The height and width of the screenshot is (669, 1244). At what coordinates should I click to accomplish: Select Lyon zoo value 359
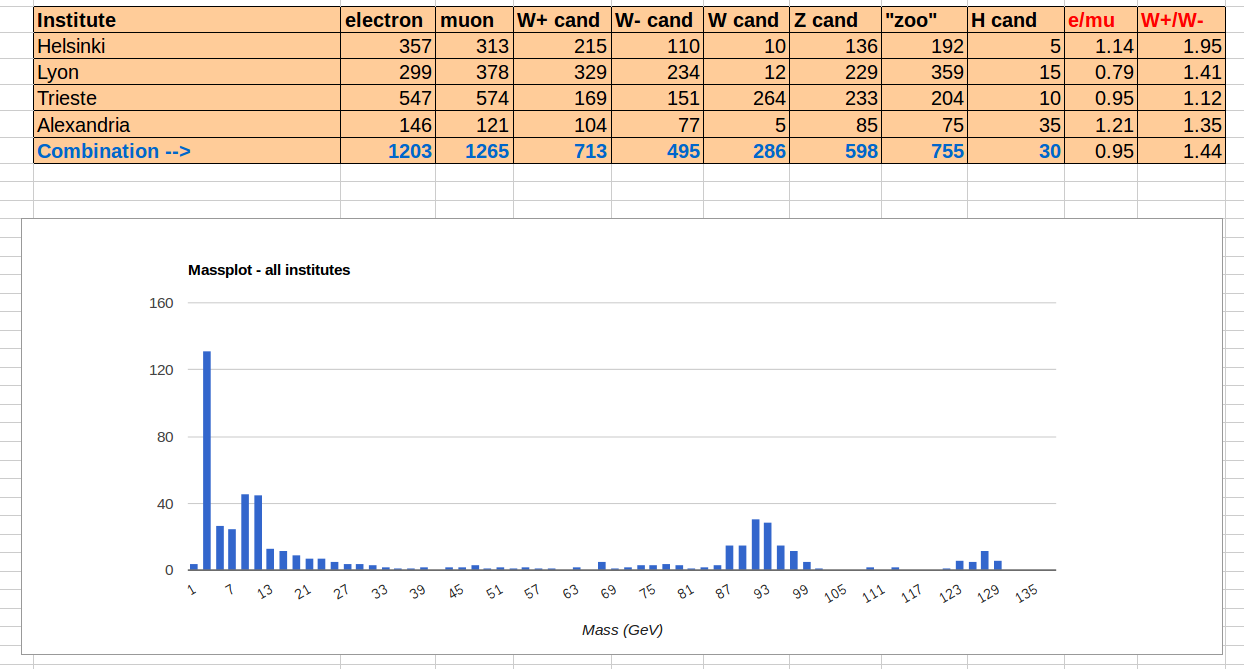pyautogui.click(x=924, y=72)
